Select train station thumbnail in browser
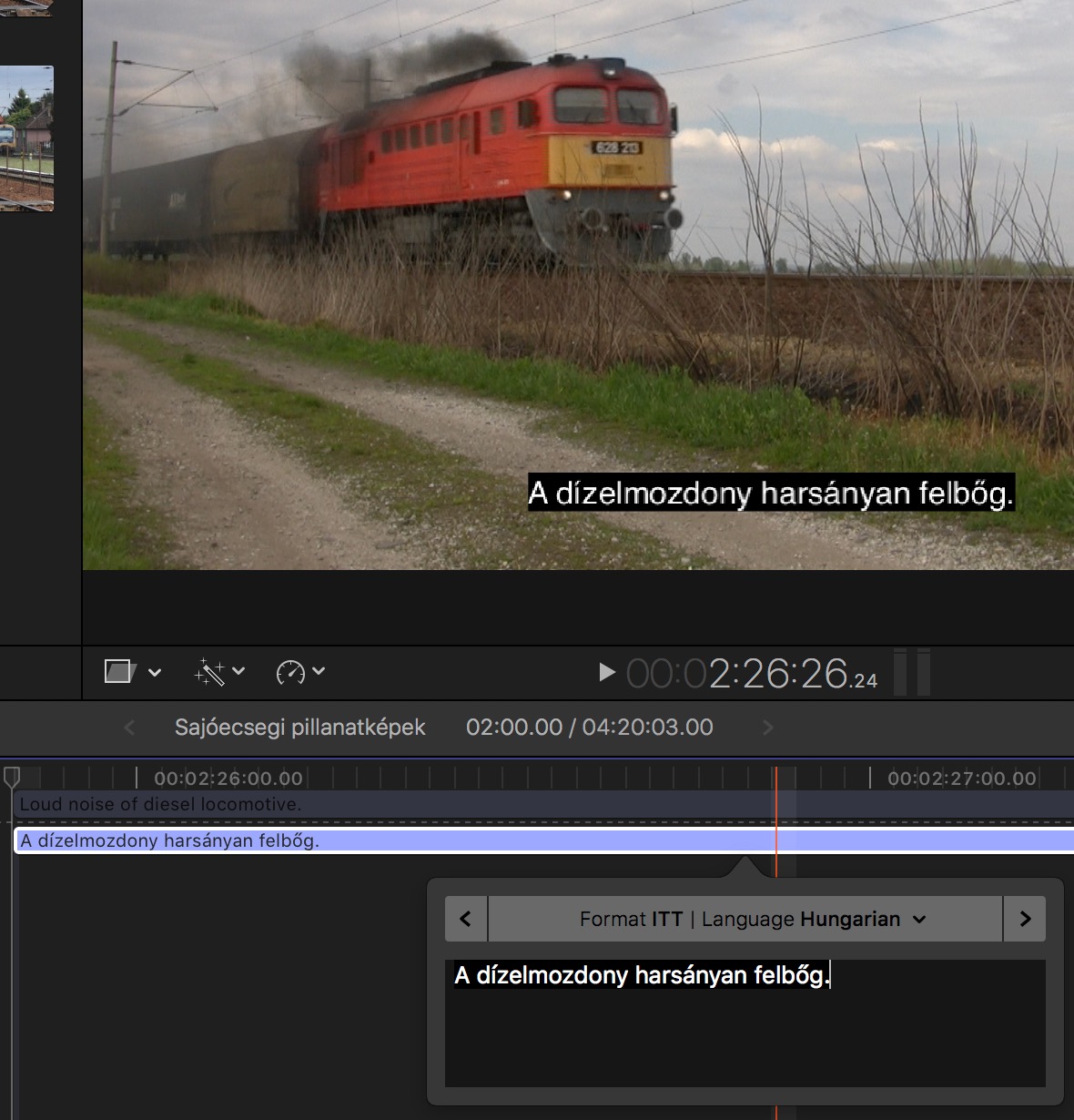Screen dimensions: 1074x1120 (x=26, y=138)
